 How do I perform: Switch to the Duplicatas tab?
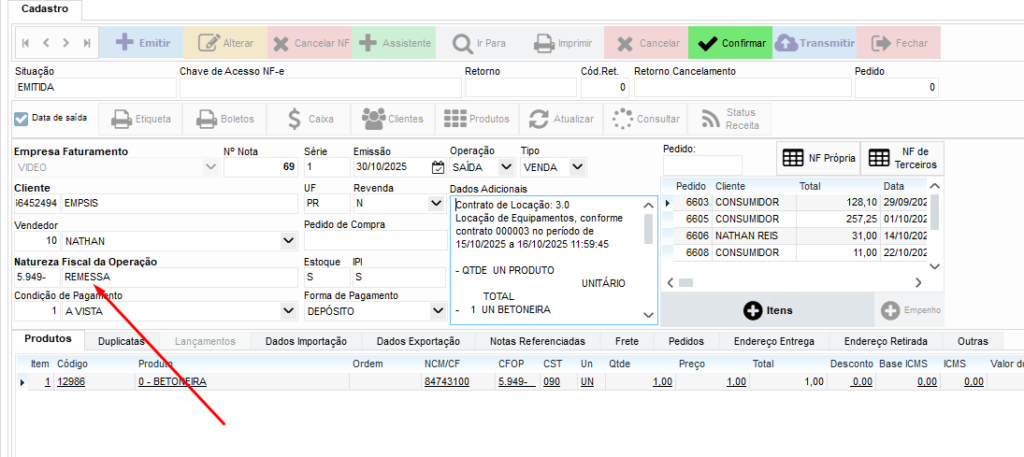121,341
